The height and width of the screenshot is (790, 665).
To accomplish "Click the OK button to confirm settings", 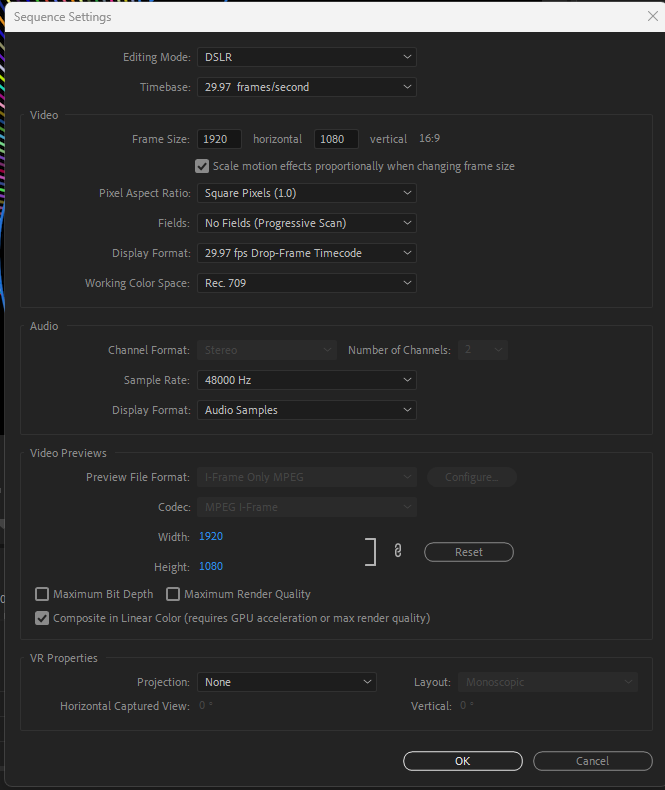I will tap(462, 761).
